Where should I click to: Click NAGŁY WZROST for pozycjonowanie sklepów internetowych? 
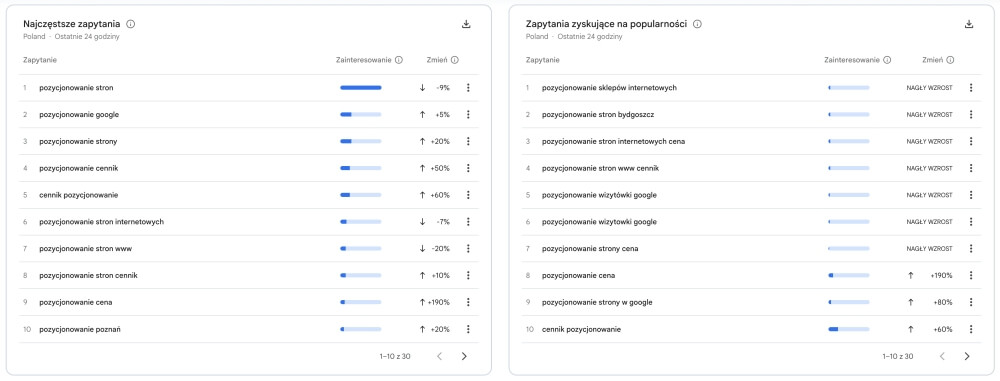(929, 88)
